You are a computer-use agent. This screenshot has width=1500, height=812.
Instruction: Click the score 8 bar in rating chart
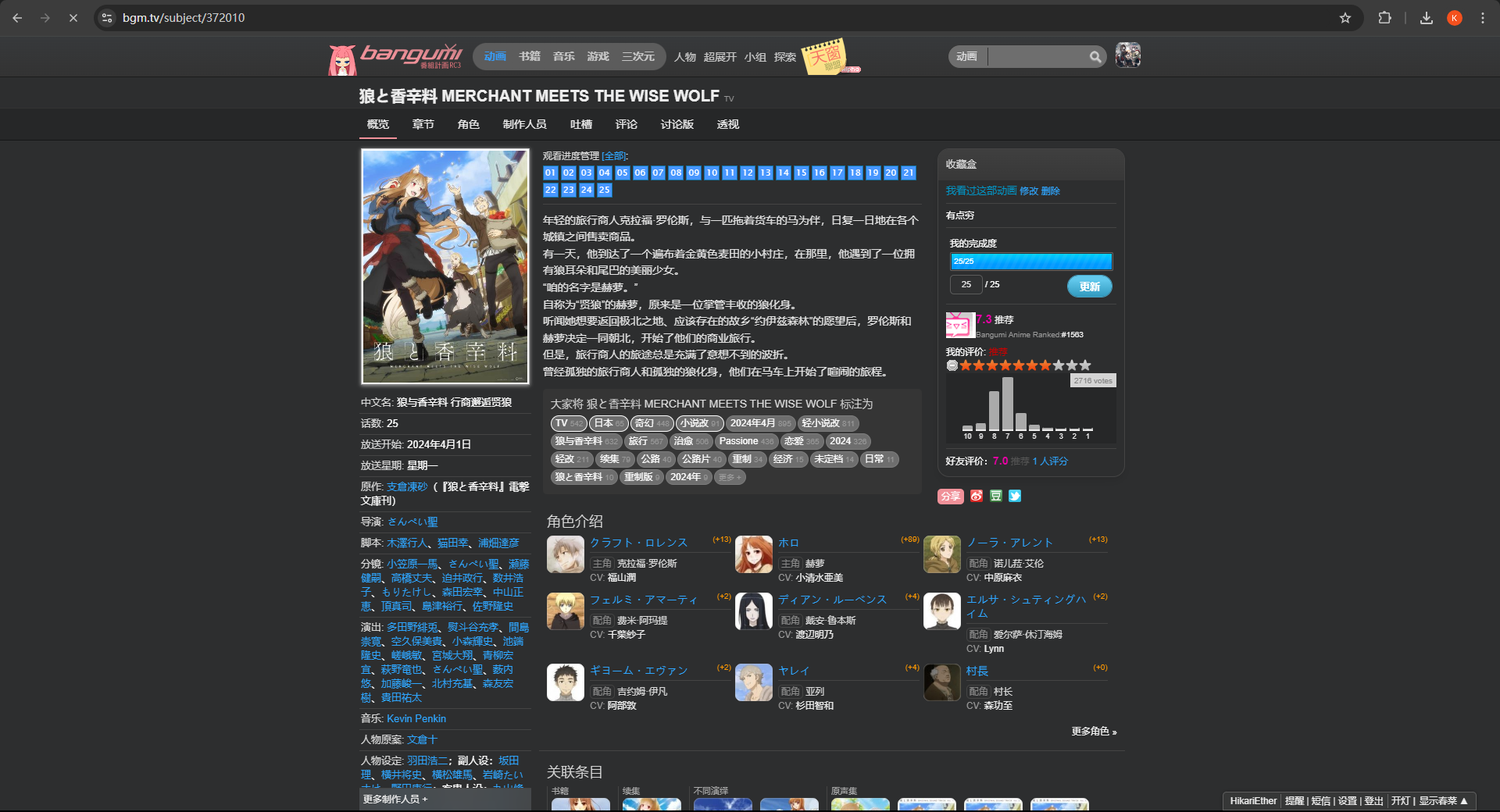[x=995, y=411]
